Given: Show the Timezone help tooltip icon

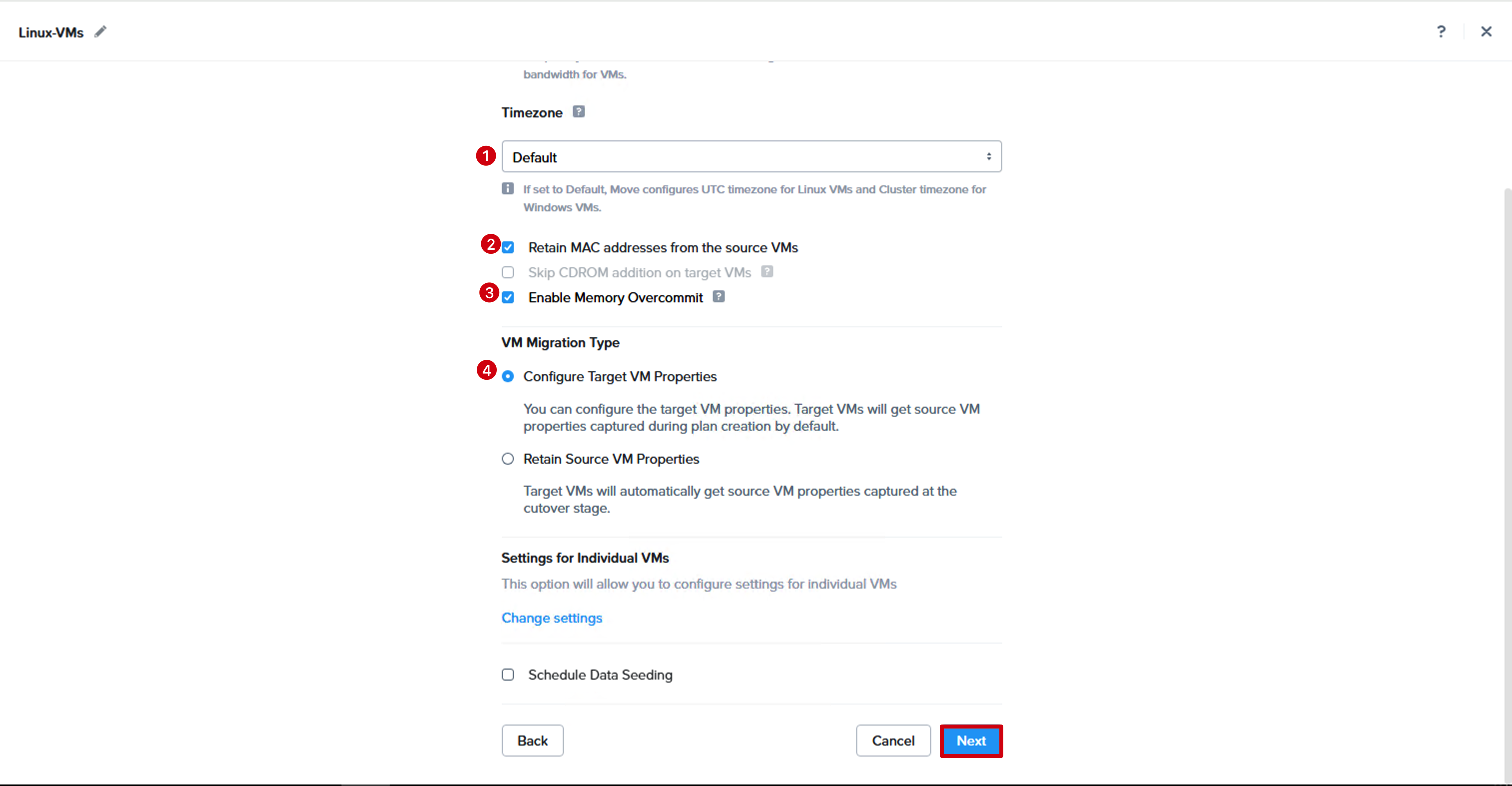Looking at the screenshot, I should tap(578, 111).
